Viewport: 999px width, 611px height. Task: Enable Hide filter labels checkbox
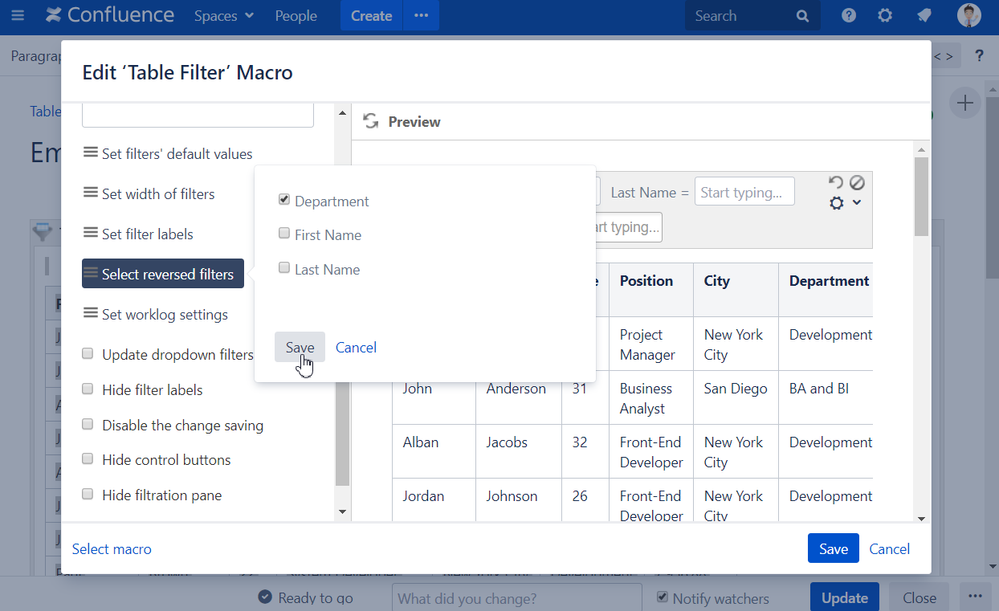(88, 389)
